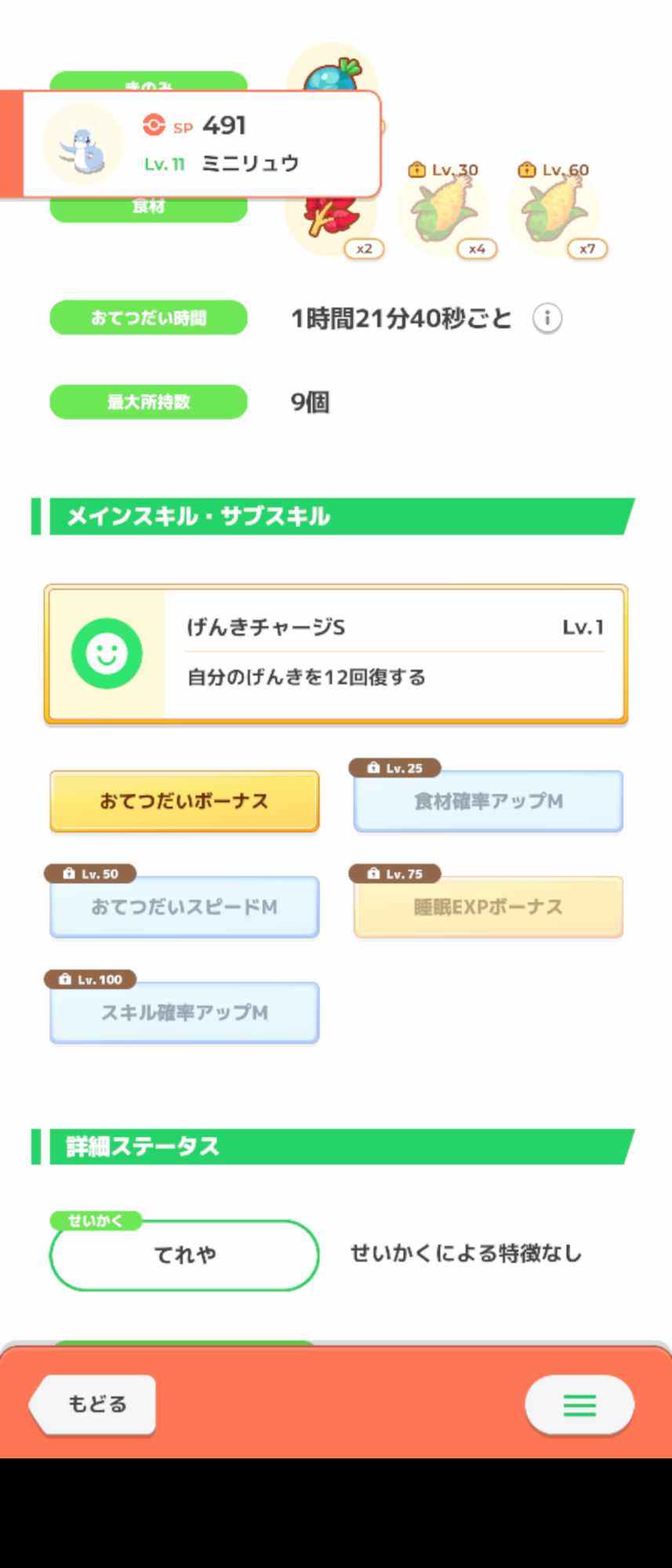Tap the green smiley main skill icon
The height and width of the screenshot is (1568, 672).
[107, 653]
